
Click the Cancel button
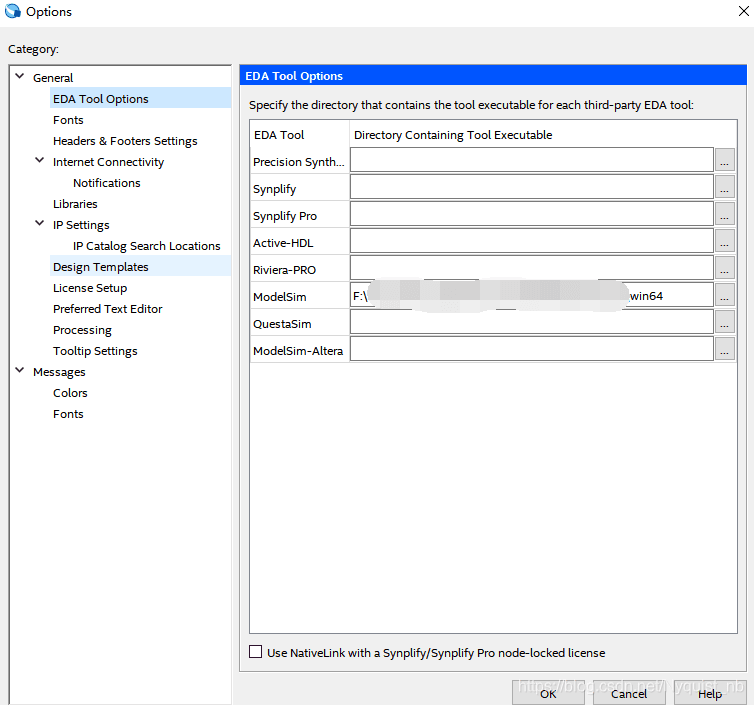[x=629, y=693]
